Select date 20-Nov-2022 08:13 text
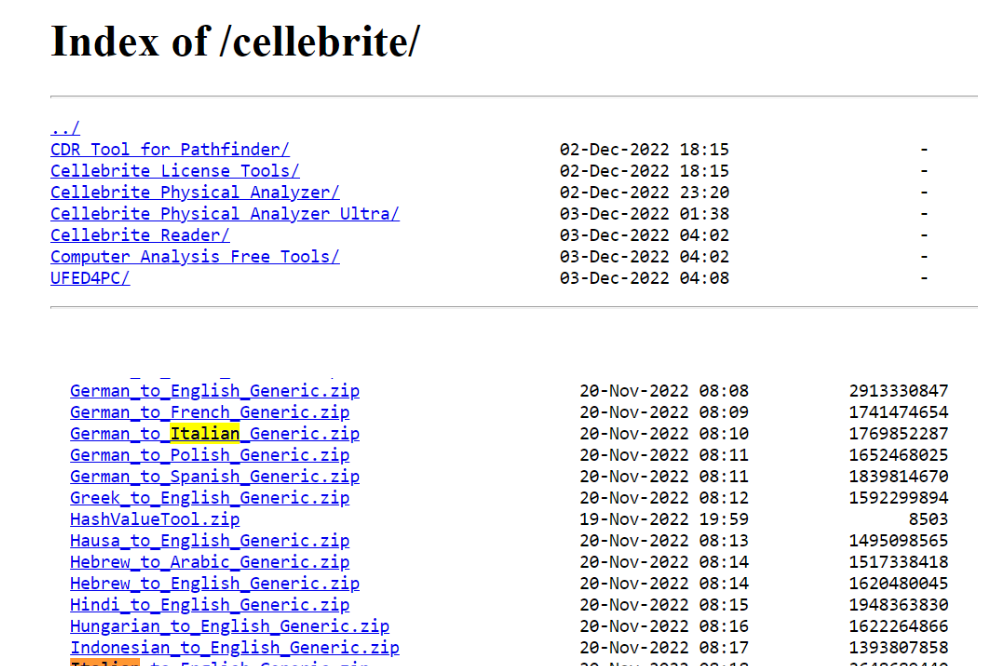The width and height of the screenshot is (985, 666). pos(664,540)
